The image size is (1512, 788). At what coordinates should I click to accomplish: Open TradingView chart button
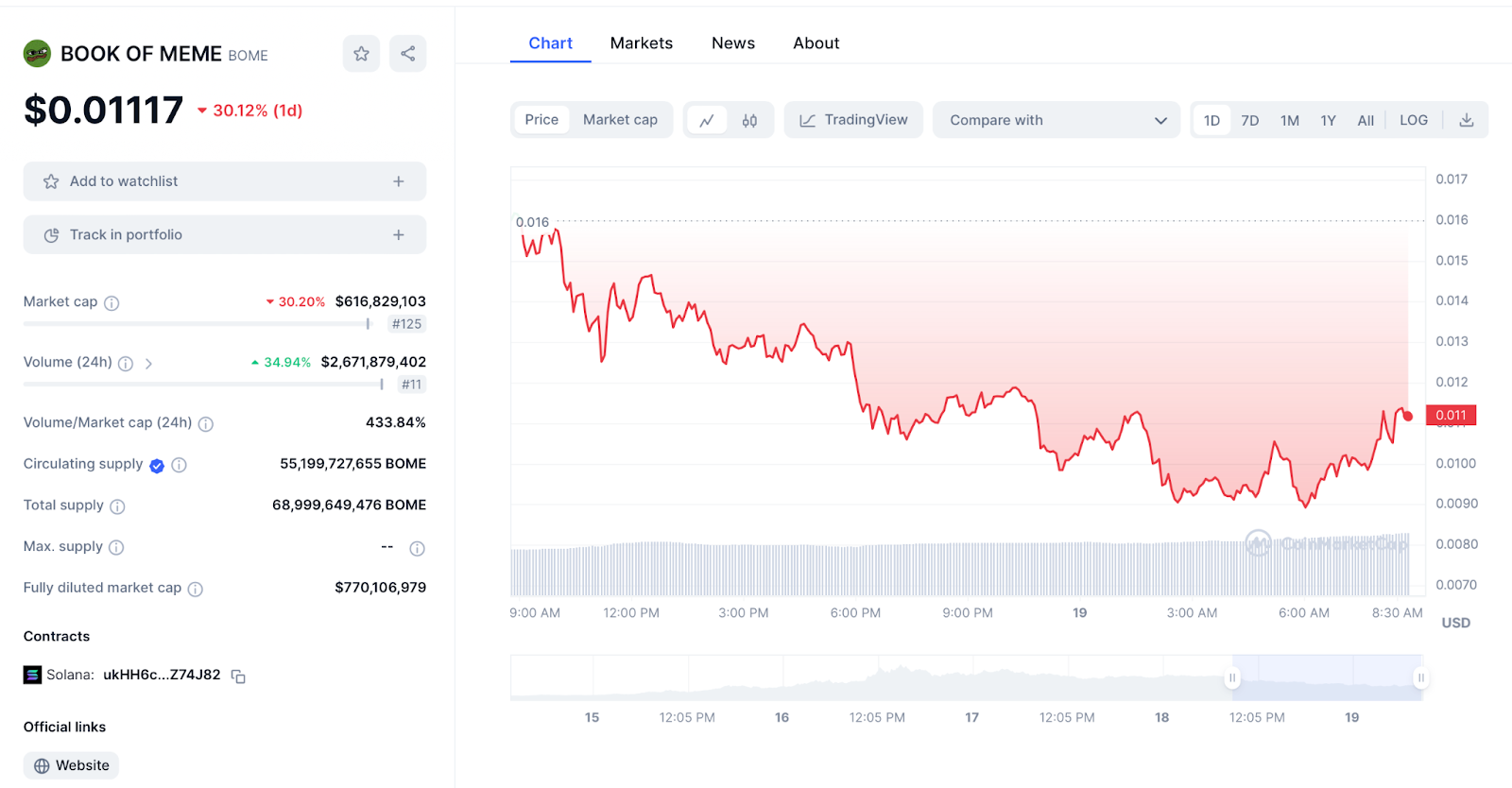[853, 120]
